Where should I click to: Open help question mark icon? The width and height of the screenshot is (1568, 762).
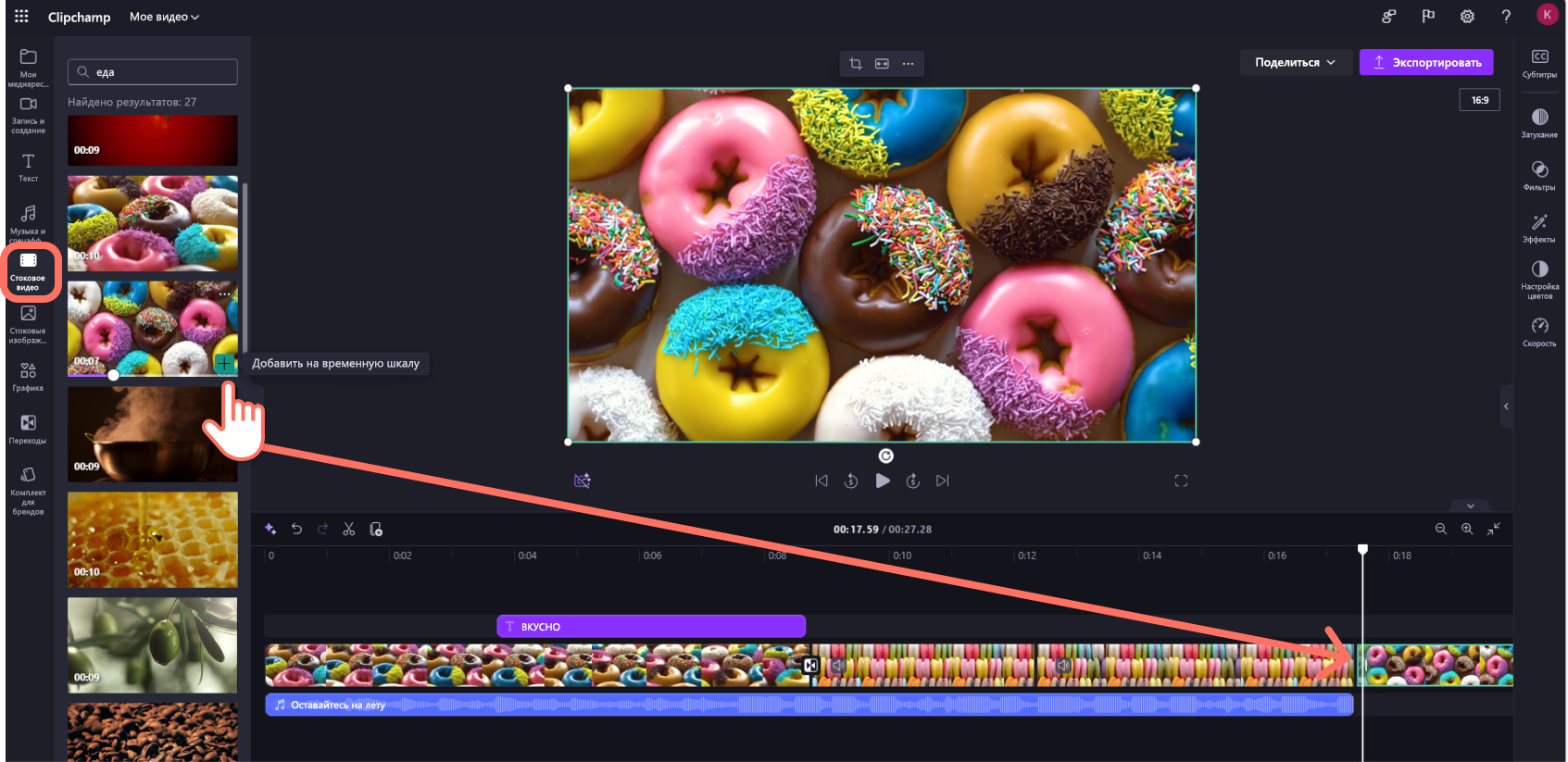[x=1506, y=16]
